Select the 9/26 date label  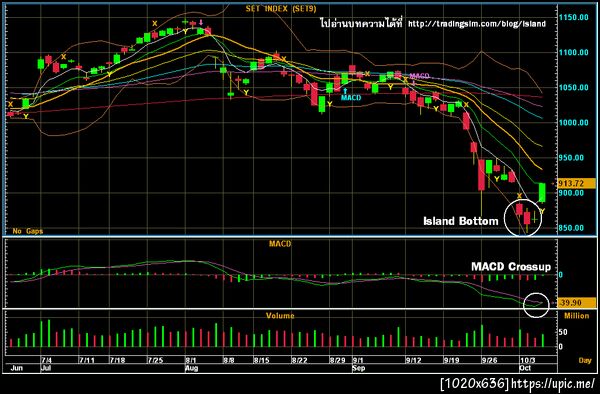[x=489, y=360]
